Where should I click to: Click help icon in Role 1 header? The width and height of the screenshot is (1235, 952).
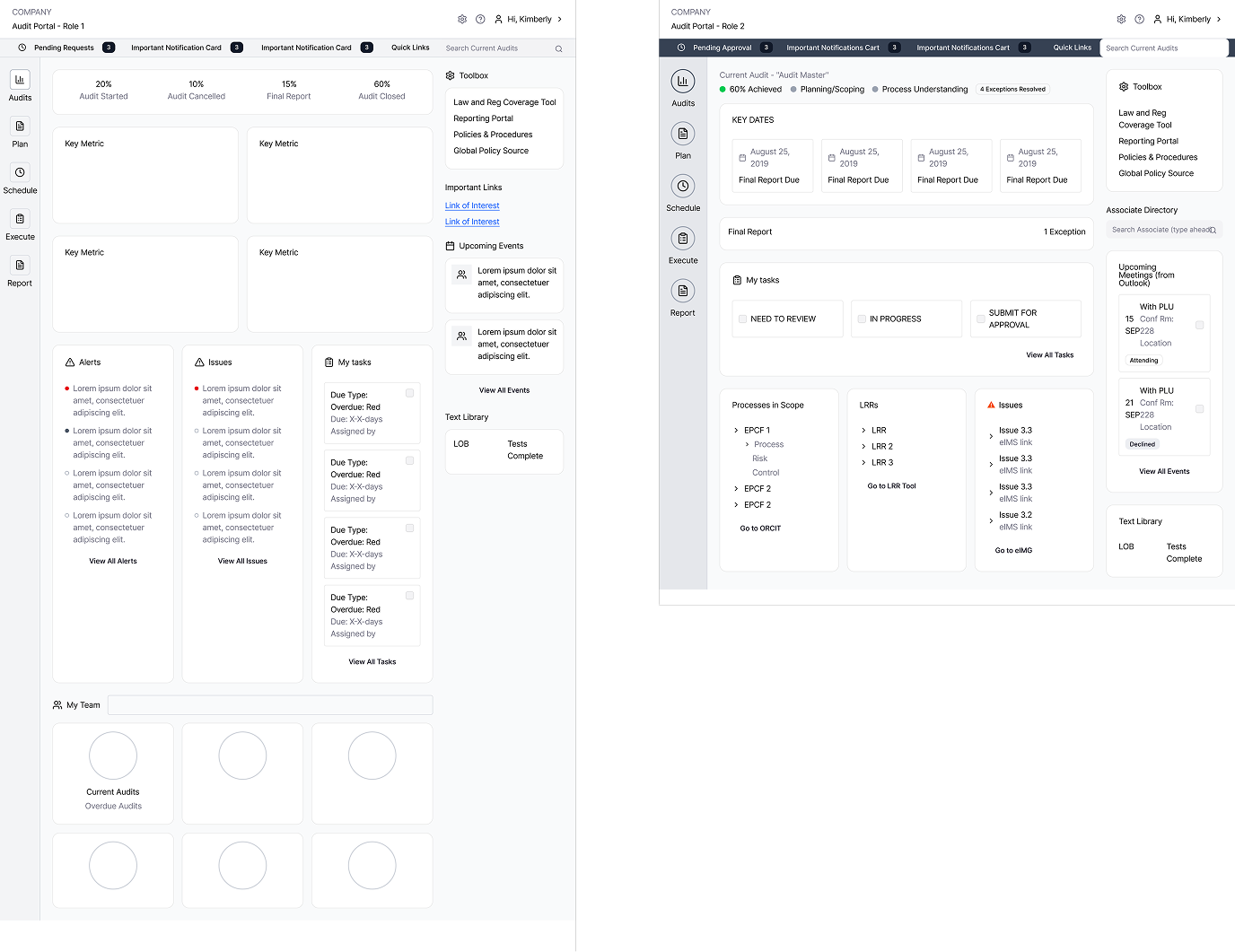(x=480, y=19)
